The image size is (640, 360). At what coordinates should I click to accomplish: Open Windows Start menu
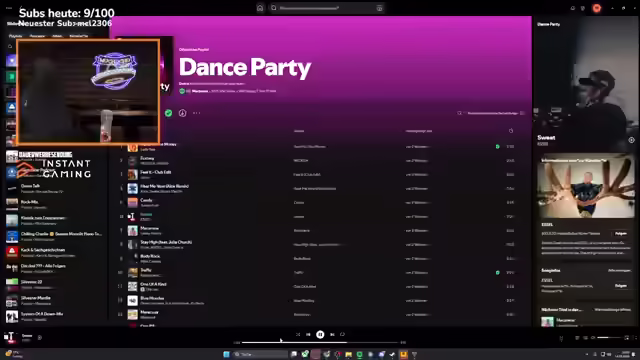[x=227, y=354]
